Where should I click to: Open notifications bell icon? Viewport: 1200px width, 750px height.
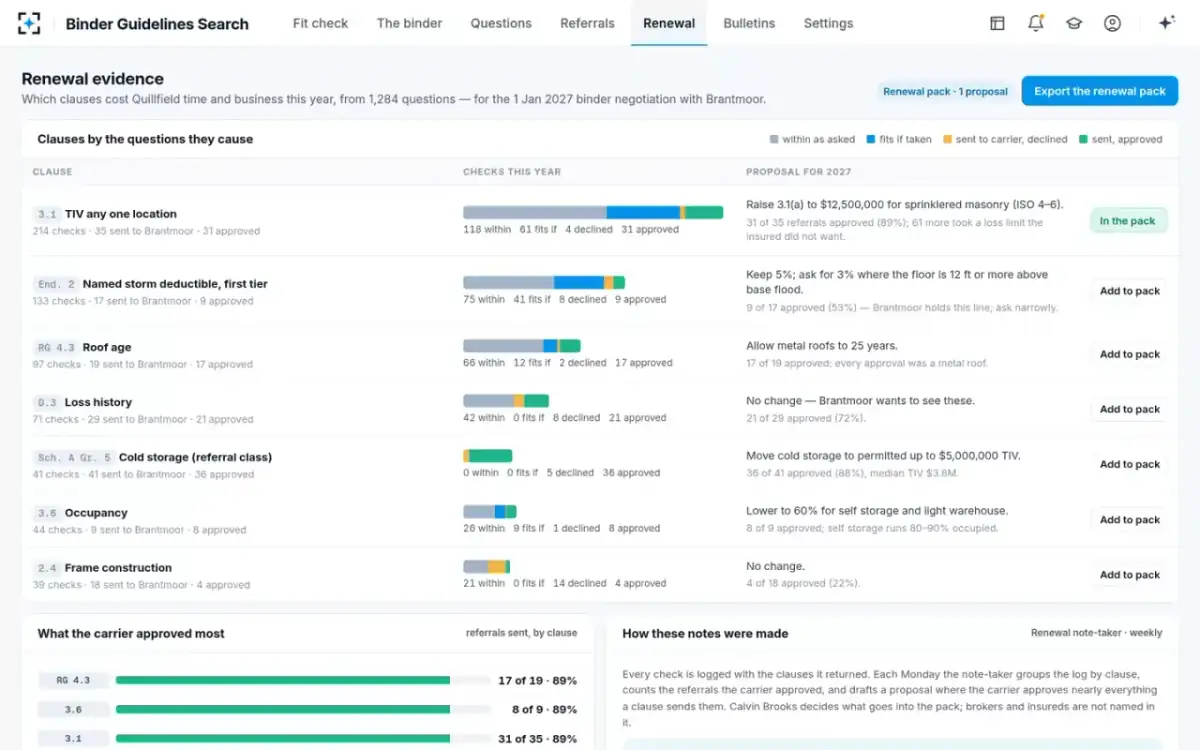tap(1036, 23)
